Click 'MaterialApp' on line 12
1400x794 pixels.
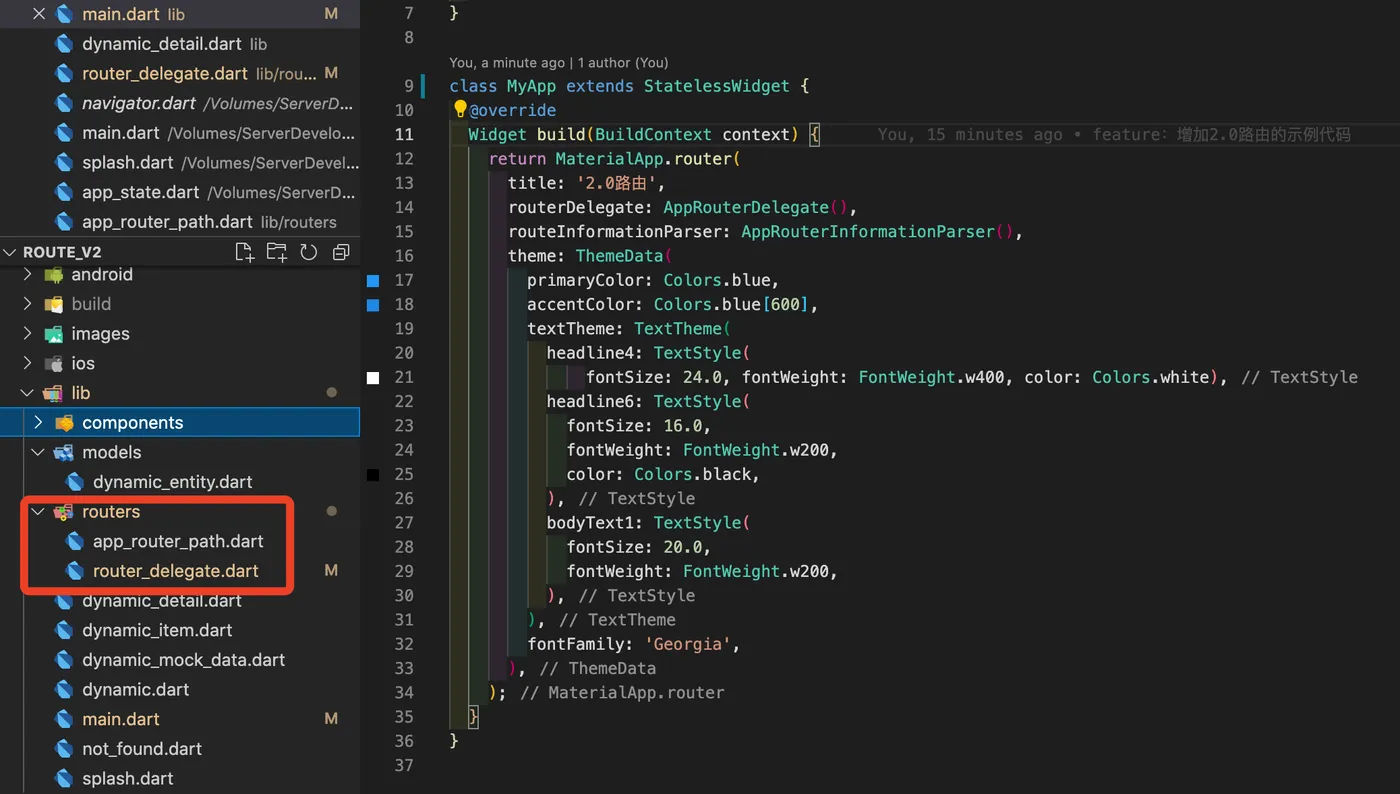click(x=609, y=159)
